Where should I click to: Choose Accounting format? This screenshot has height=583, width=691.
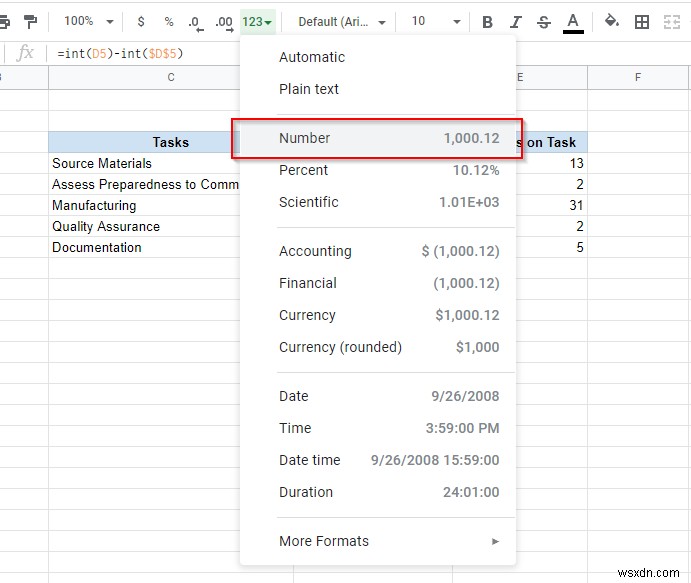click(x=378, y=251)
